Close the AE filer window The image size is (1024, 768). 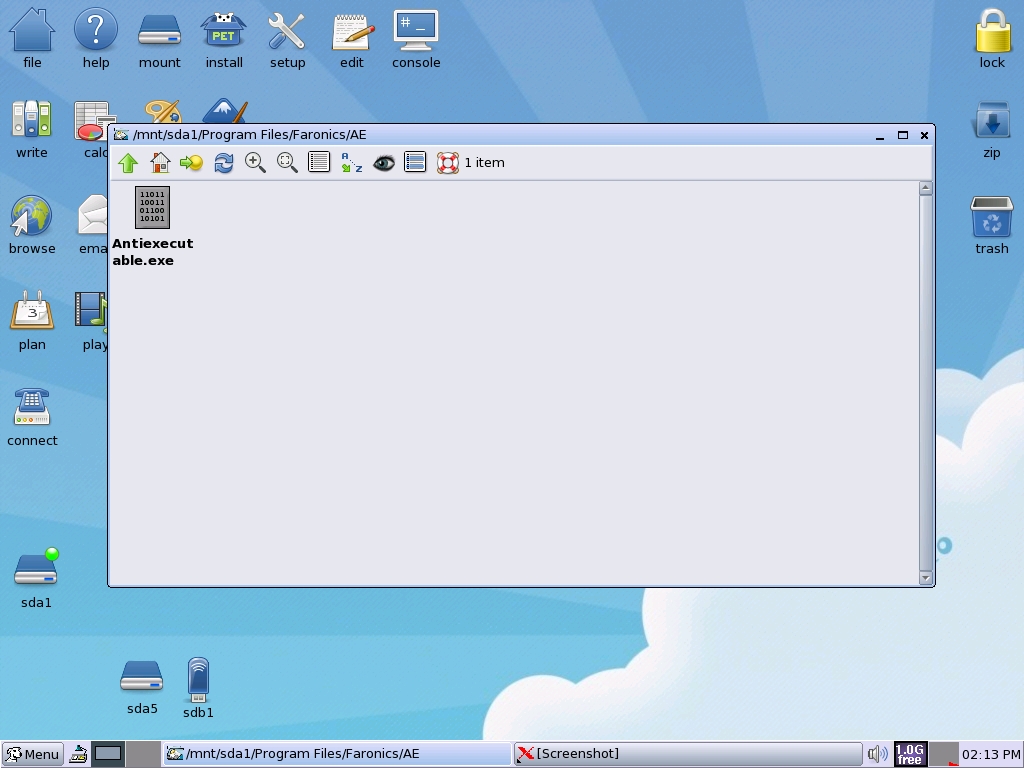924,135
